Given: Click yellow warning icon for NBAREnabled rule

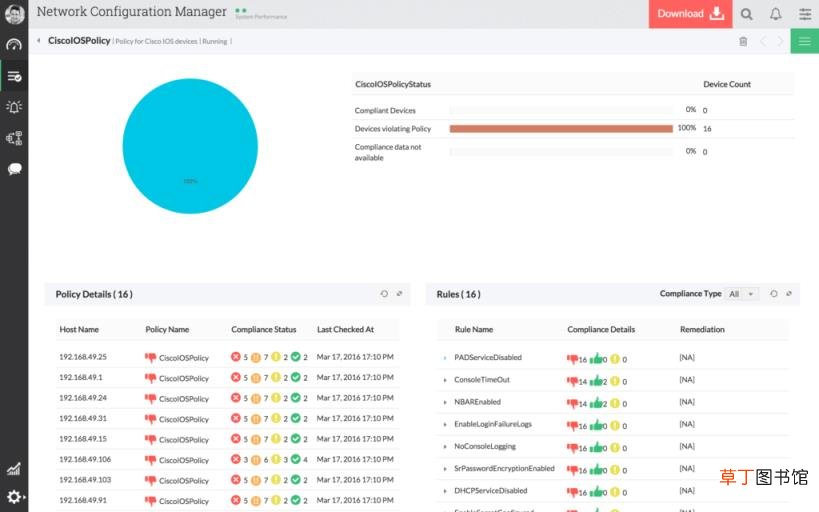Looking at the screenshot, I should [x=615, y=403].
